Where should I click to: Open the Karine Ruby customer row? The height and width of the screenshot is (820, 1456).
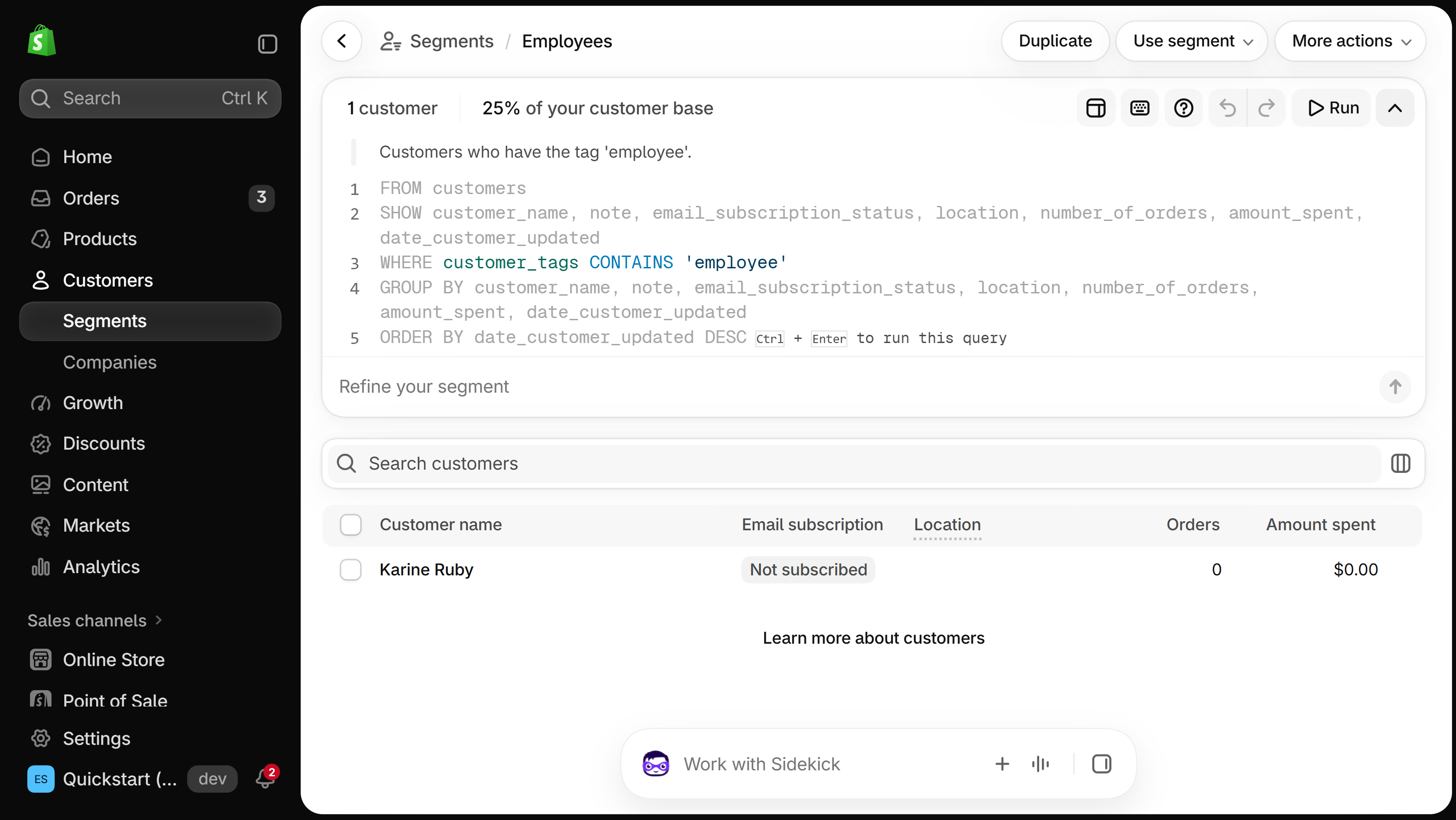pyautogui.click(x=872, y=569)
